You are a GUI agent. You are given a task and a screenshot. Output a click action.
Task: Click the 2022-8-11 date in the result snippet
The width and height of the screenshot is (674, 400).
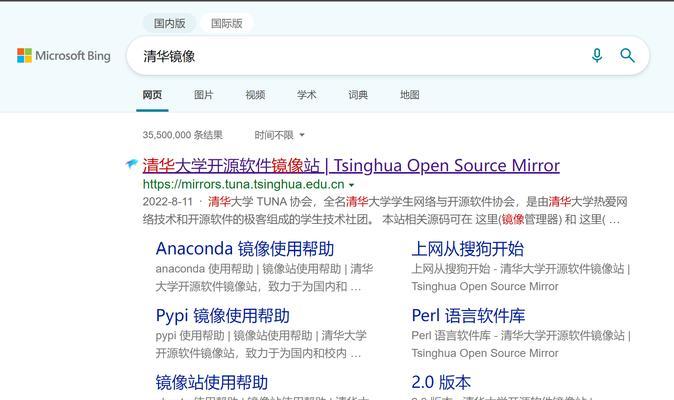(168, 202)
